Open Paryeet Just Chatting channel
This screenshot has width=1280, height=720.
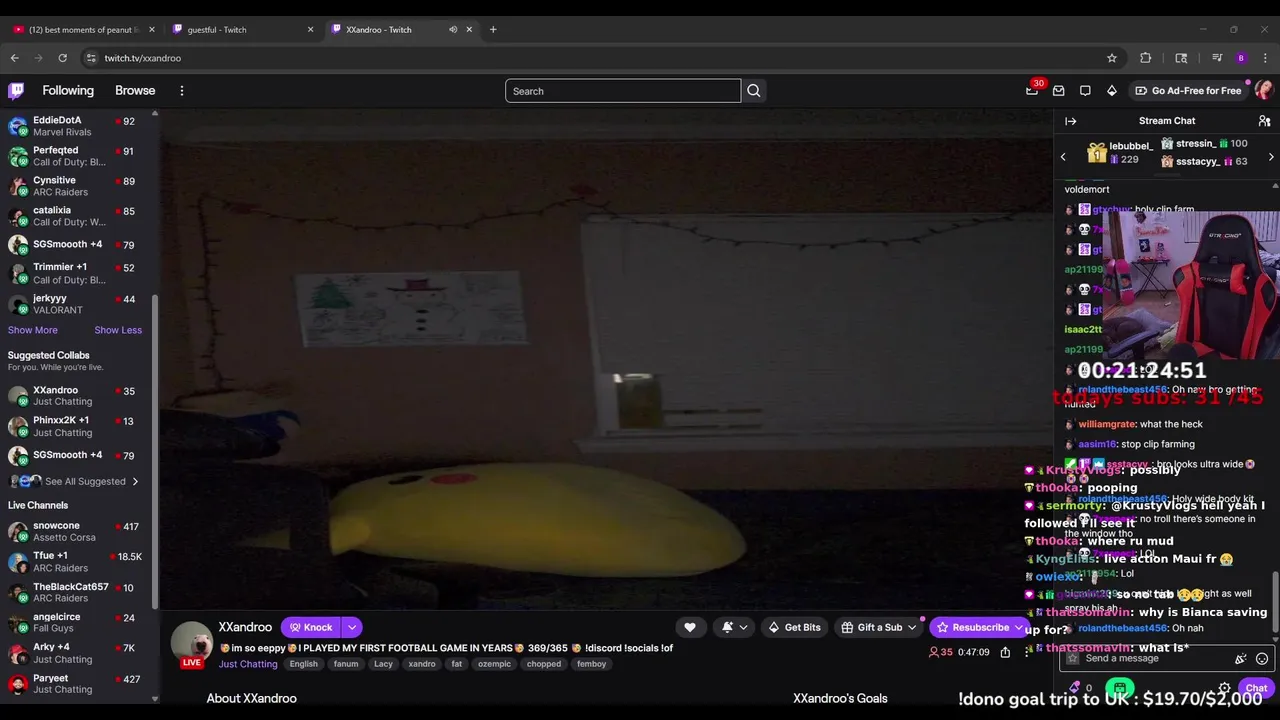click(x=78, y=683)
